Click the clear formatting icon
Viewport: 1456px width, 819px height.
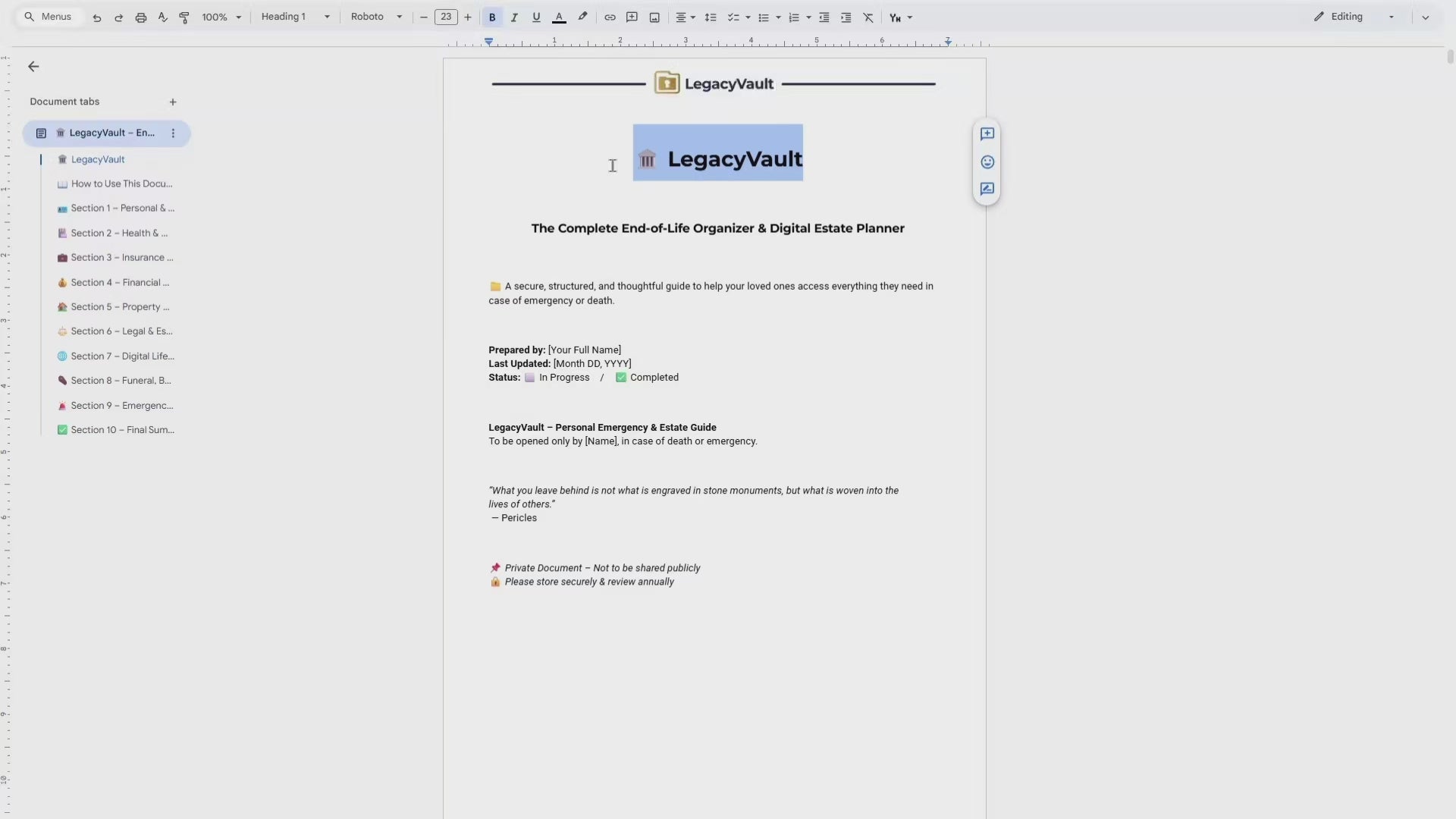click(868, 17)
